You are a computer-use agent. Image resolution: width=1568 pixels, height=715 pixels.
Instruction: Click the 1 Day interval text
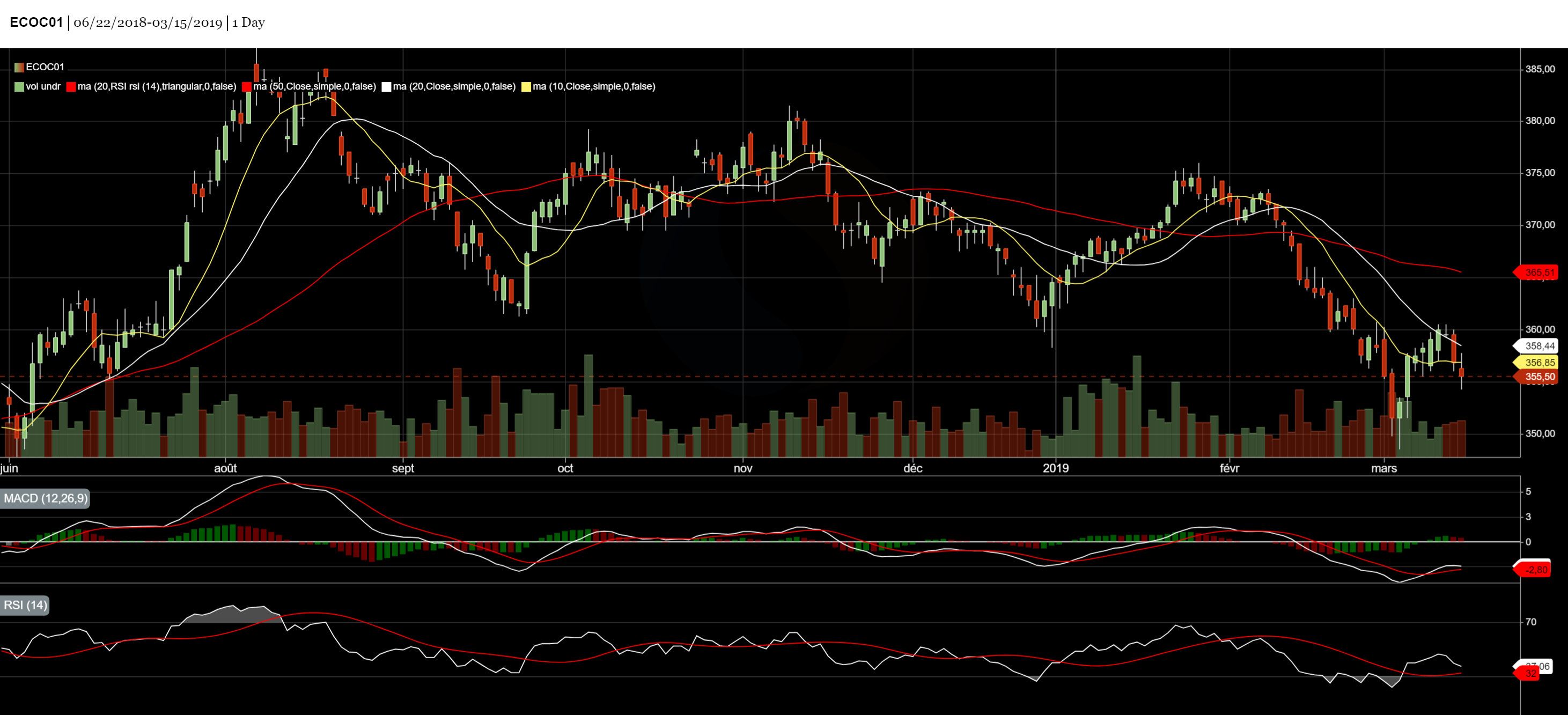point(248,23)
